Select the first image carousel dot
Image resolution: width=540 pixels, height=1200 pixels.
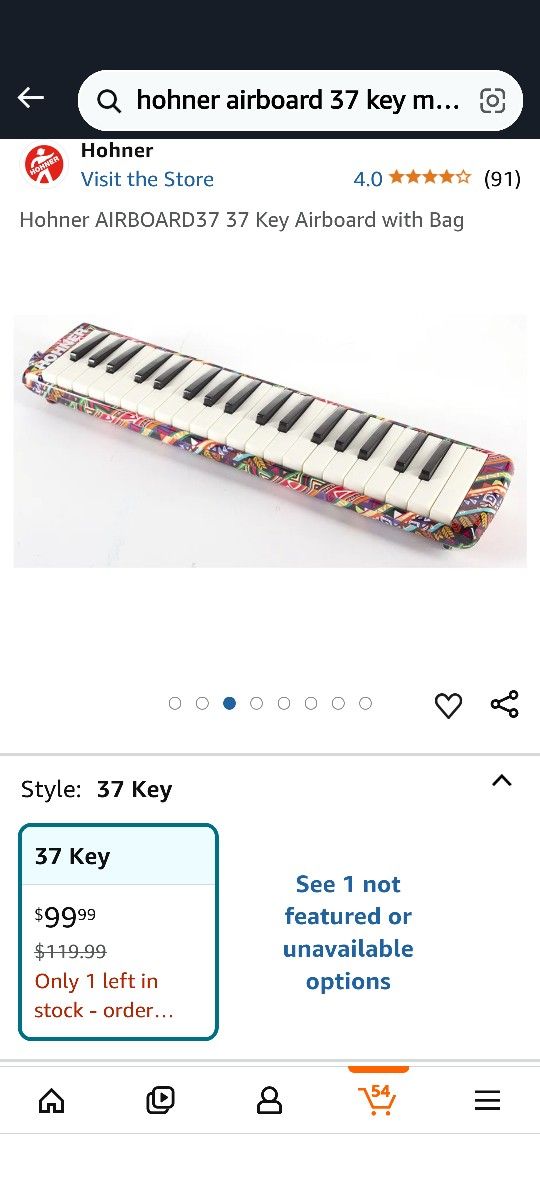pos(175,703)
